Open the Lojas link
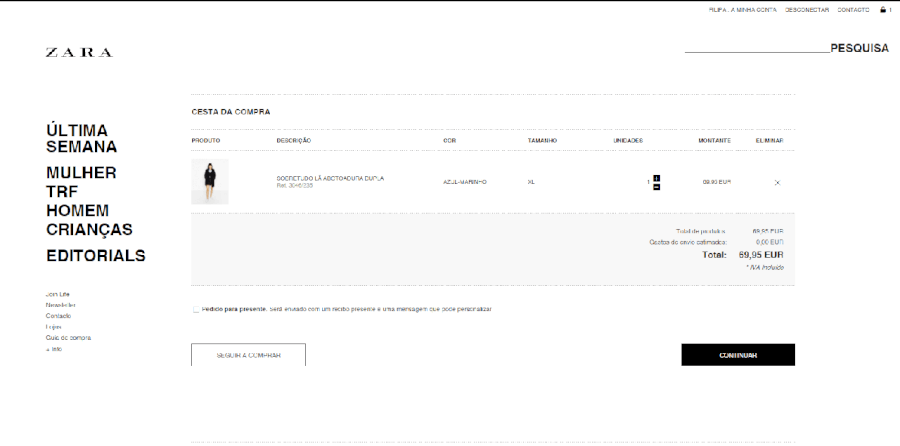The height and width of the screenshot is (446, 900). (53, 327)
